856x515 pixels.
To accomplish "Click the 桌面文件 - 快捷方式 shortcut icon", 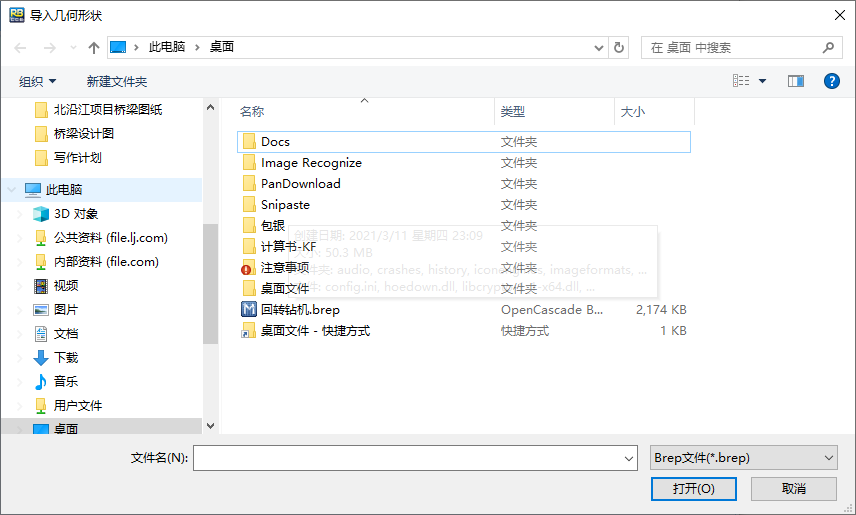I will 249,330.
